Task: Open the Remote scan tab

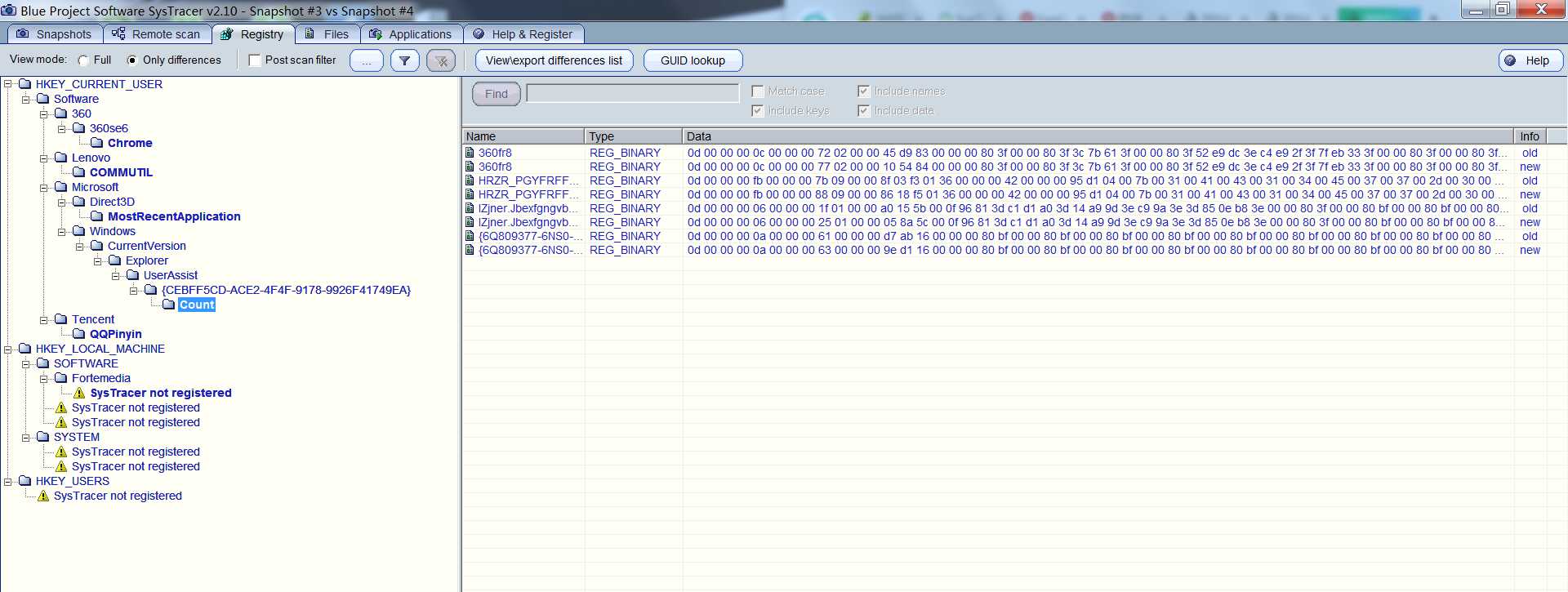Action: (x=157, y=34)
